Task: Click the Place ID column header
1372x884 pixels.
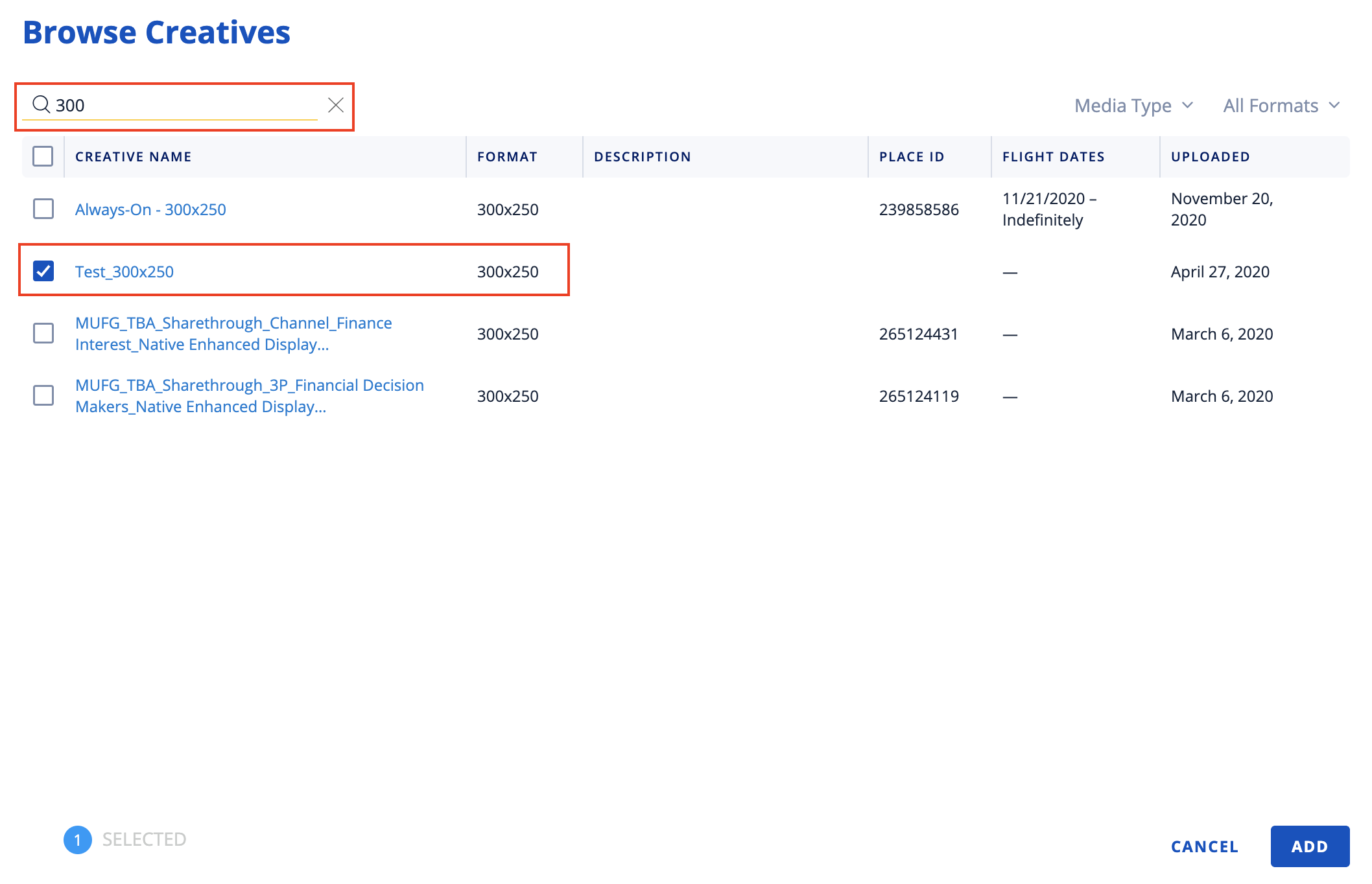Action: tap(912, 157)
